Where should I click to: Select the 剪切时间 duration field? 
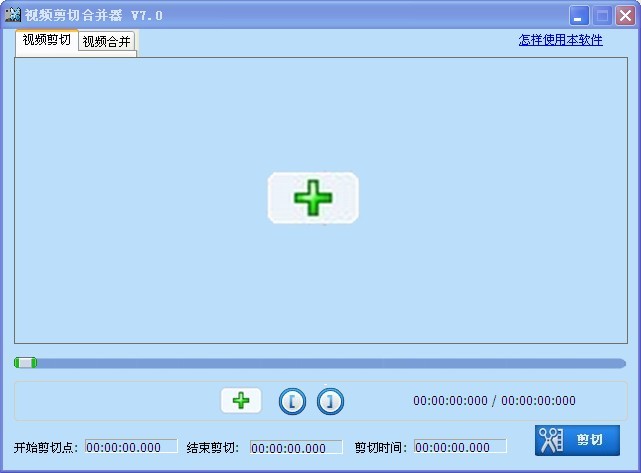click(x=460, y=447)
